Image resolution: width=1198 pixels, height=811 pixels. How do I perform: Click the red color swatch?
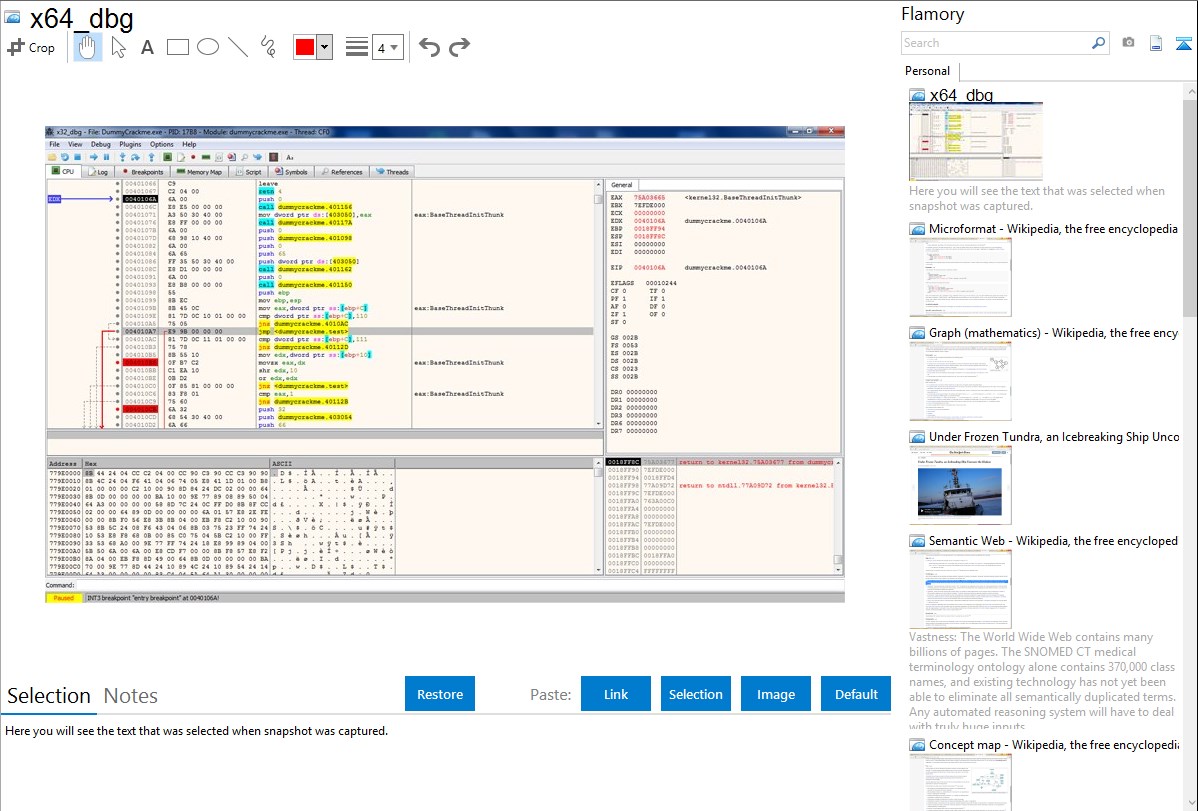tap(305, 47)
